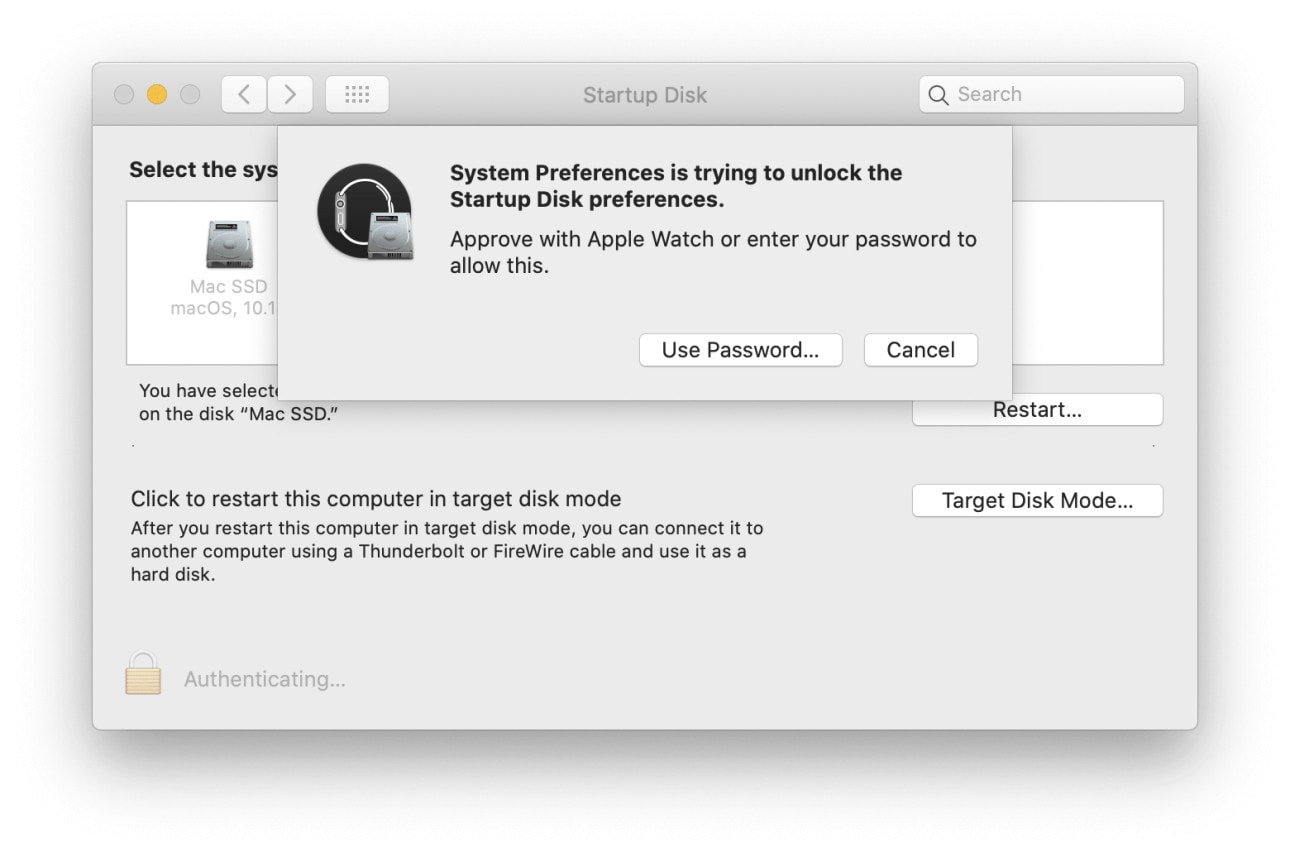Click the Authenticating... status text
The width and height of the screenshot is (1290, 852).
click(265, 680)
